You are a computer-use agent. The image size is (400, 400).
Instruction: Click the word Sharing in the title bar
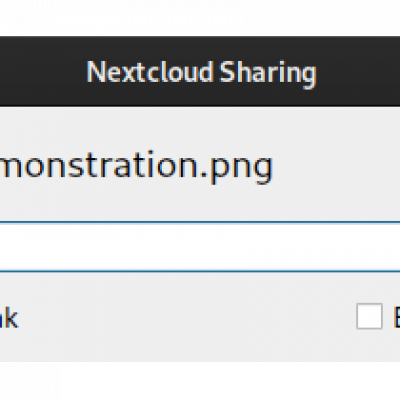(x=268, y=74)
